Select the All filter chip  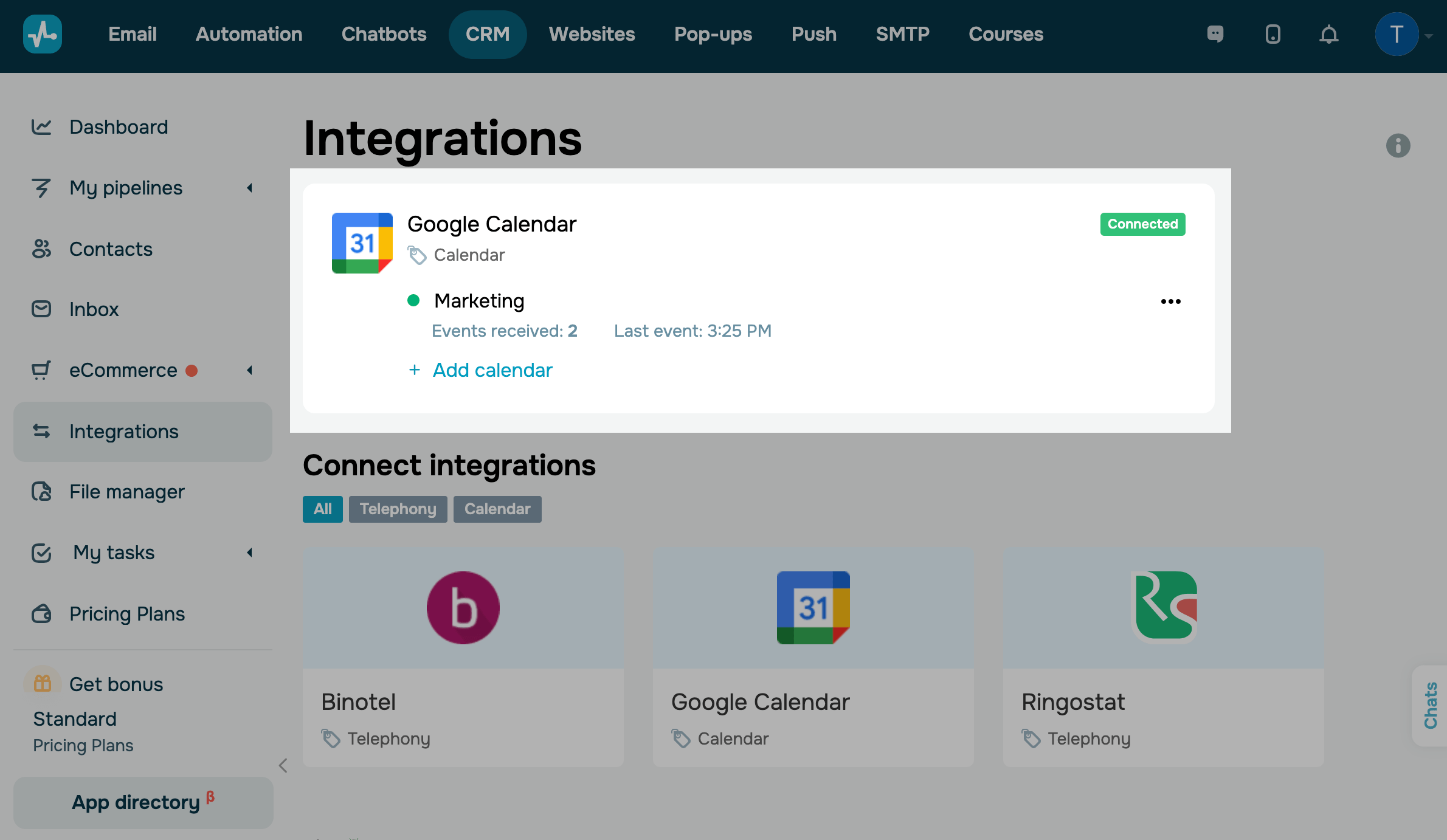pyautogui.click(x=322, y=509)
